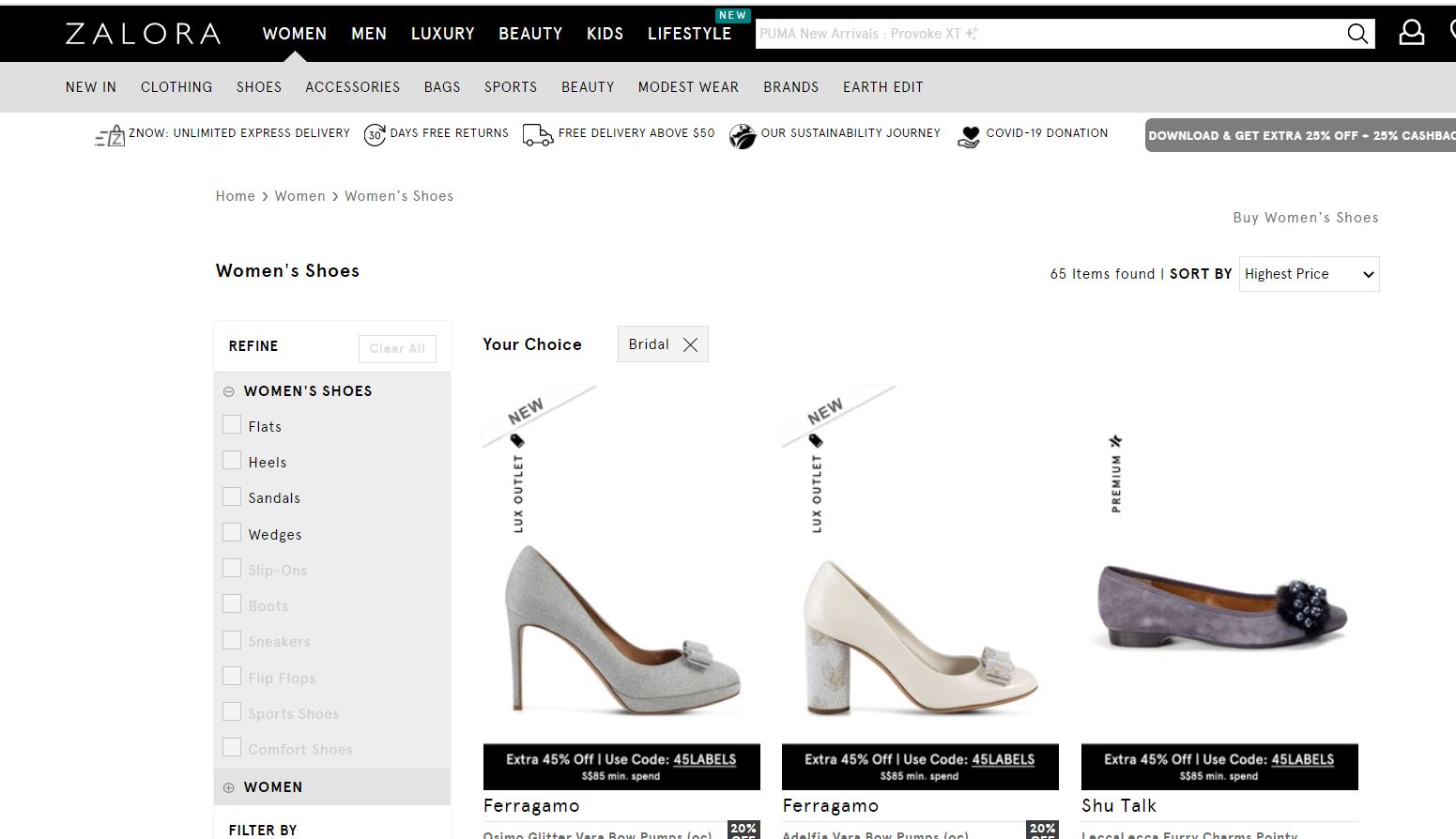Select the Men top tab
Image resolution: width=1456 pixels, height=839 pixels.
click(x=369, y=34)
